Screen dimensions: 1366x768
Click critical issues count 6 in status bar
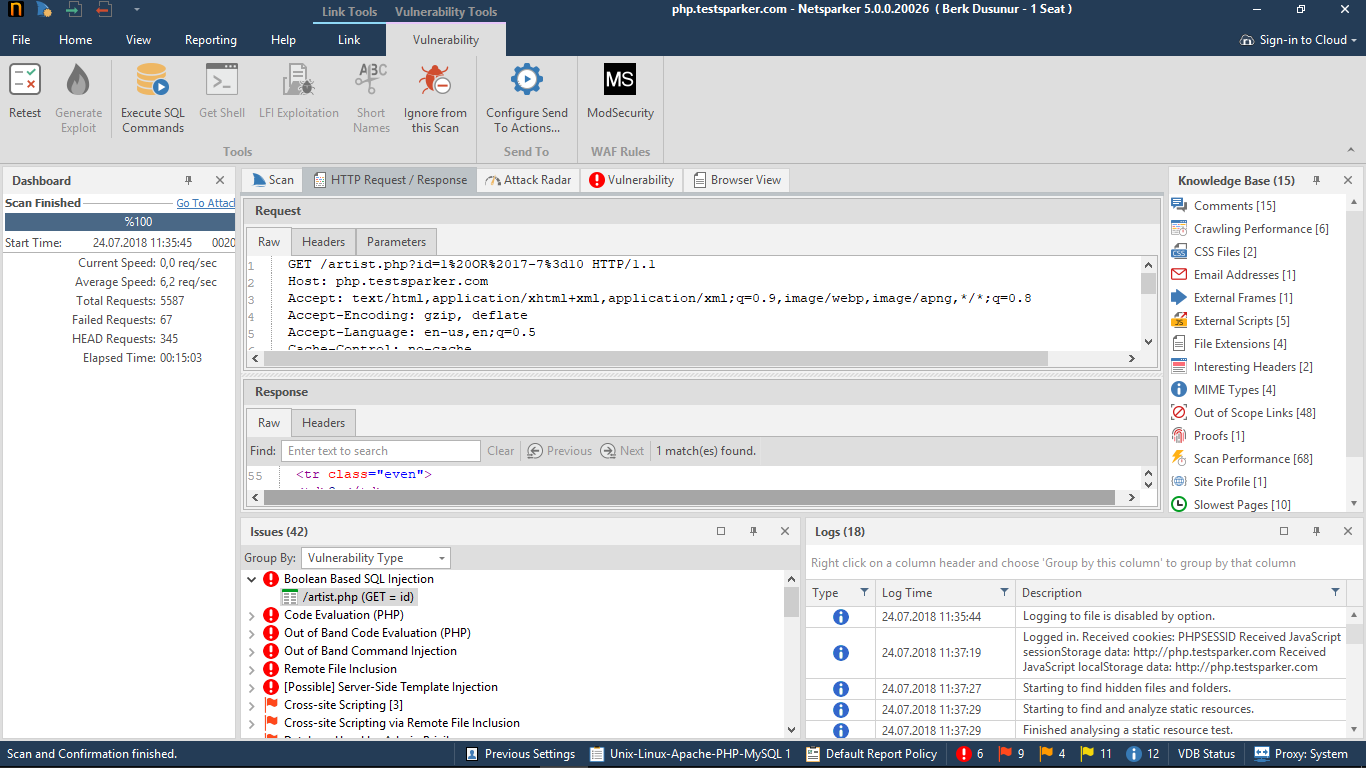(x=970, y=754)
